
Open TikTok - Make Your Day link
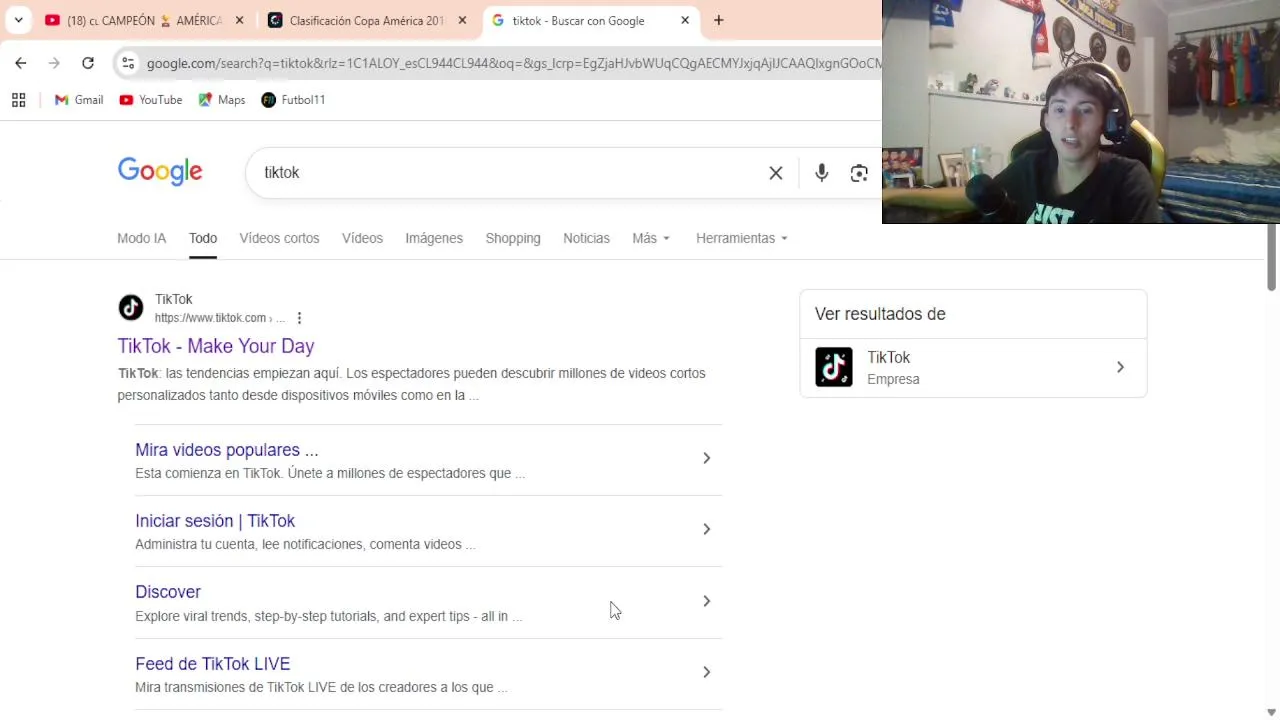point(216,346)
